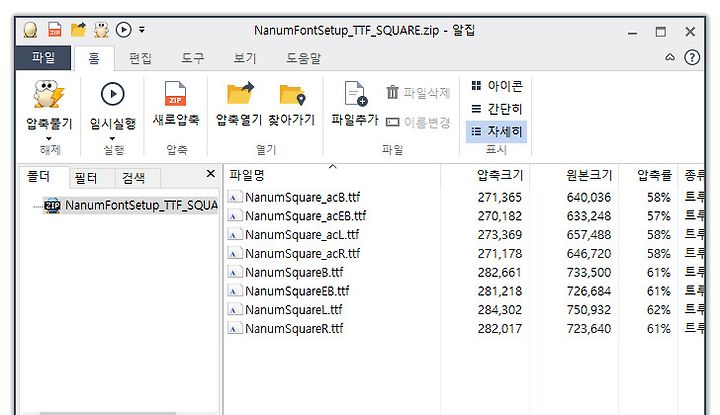Click the ALZip egg icon in title bar
The width and height of the screenshot is (720, 415).
30,30
